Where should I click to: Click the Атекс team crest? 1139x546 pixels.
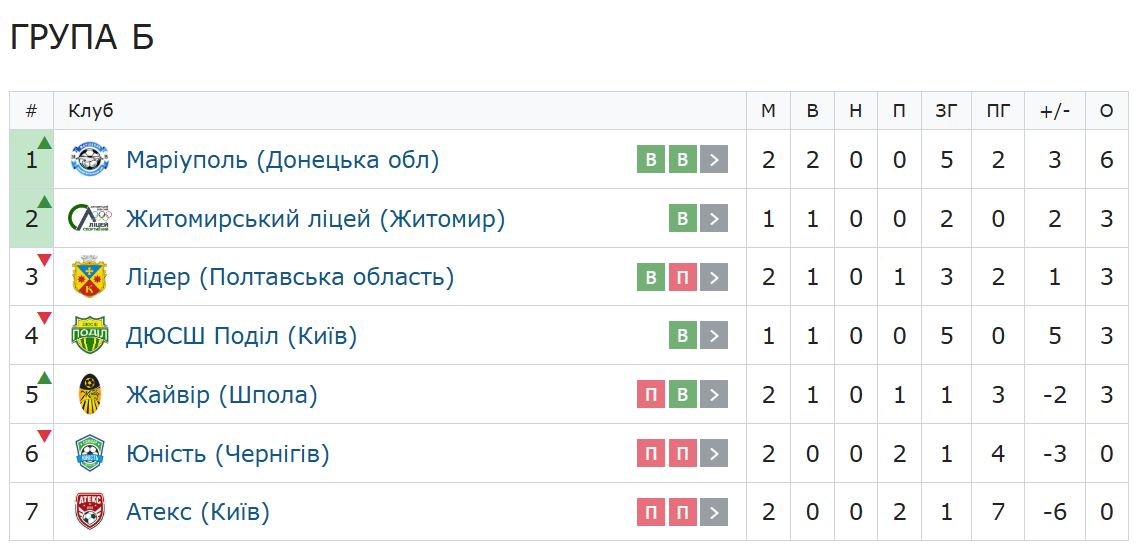(x=90, y=513)
